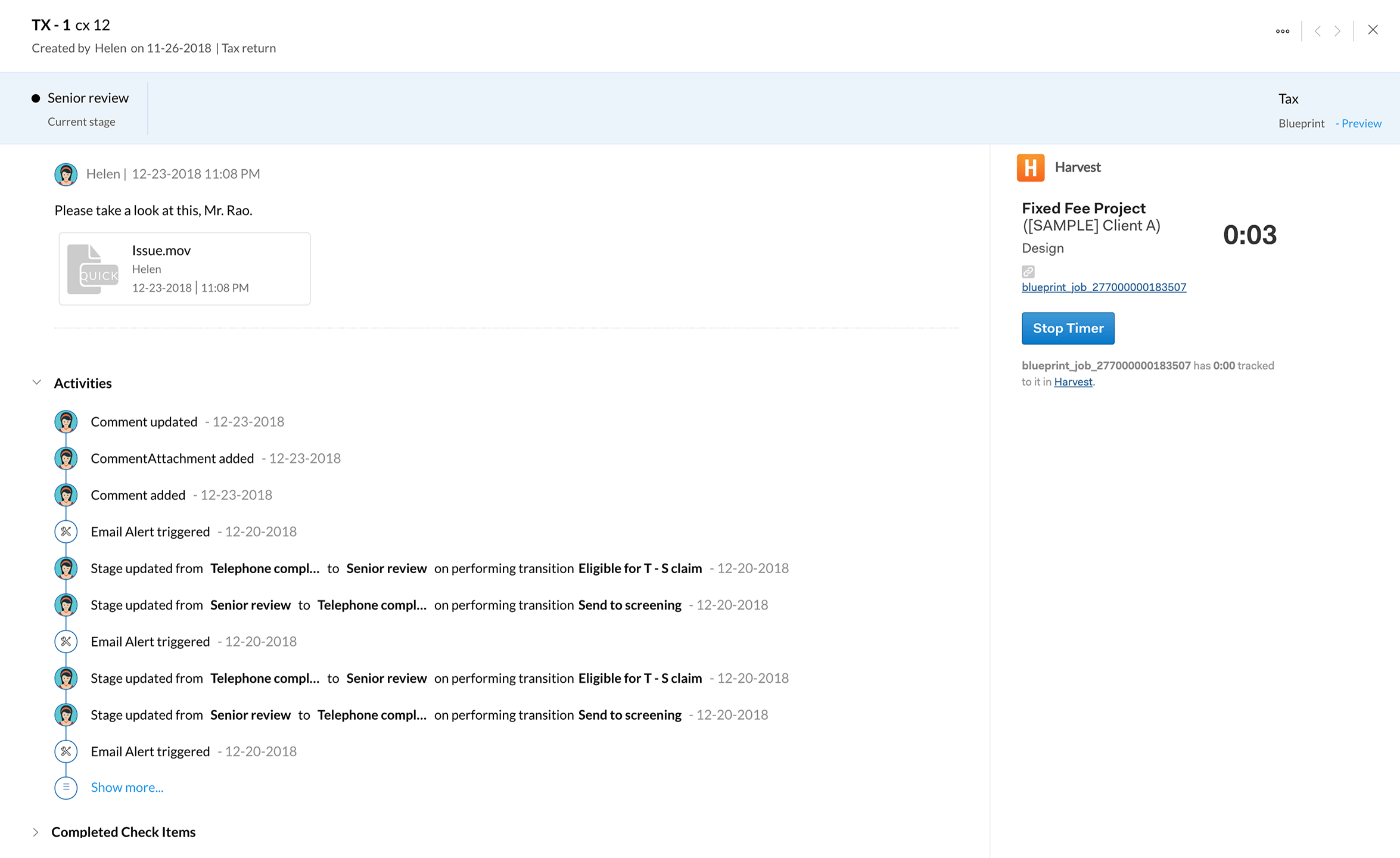Image resolution: width=1400 pixels, height=858 pixels.
Task: Go to next record arrow
Action: click(1337, 31)
